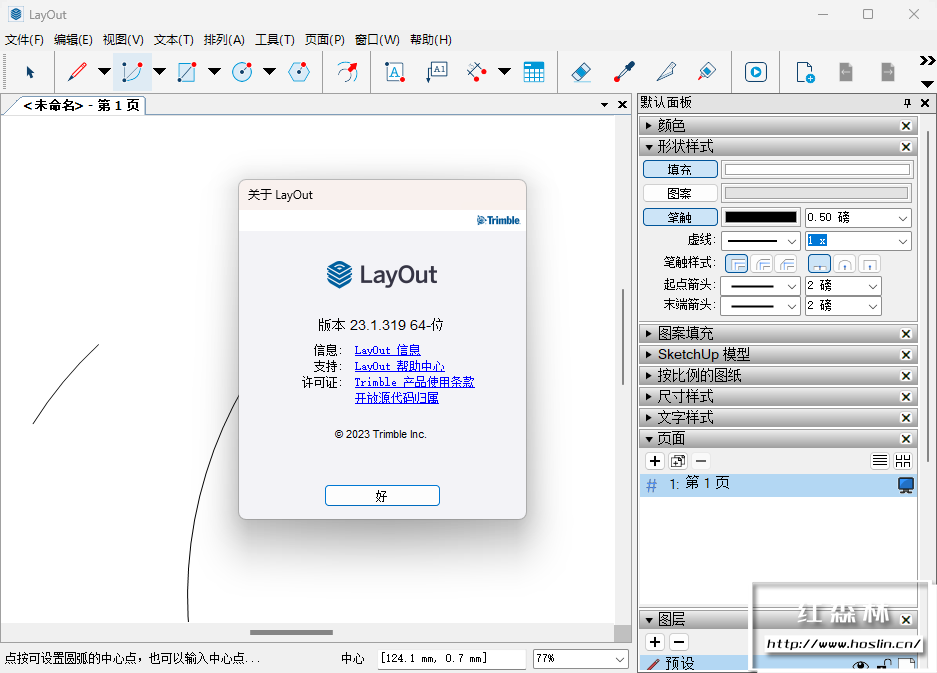937x673 pixels.
Task: Open Trimble 产品使用条款 link
Action: click(414, 383)
